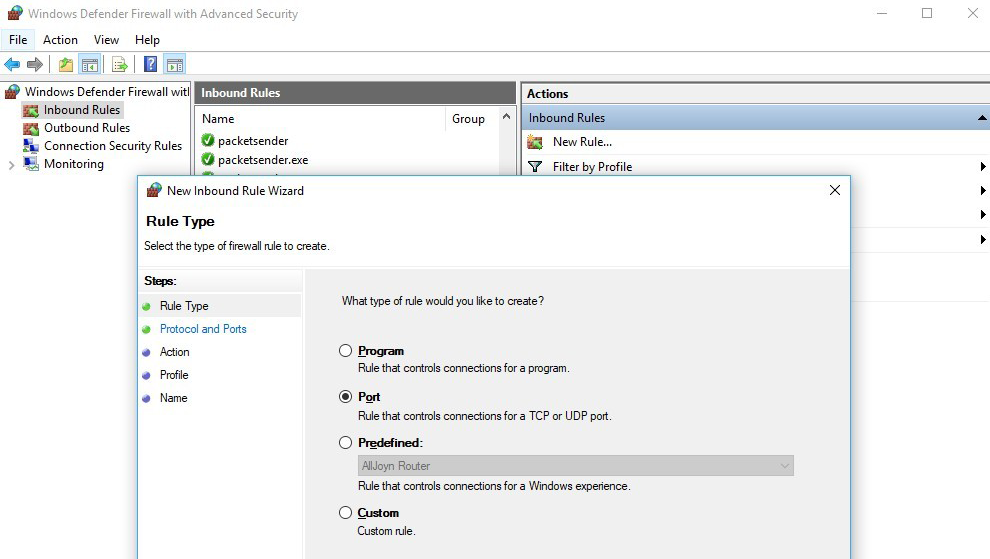Open the Action menu
The width and height of the screenshot is (990, 559).
pyautogui.click(x=60, y=40)
